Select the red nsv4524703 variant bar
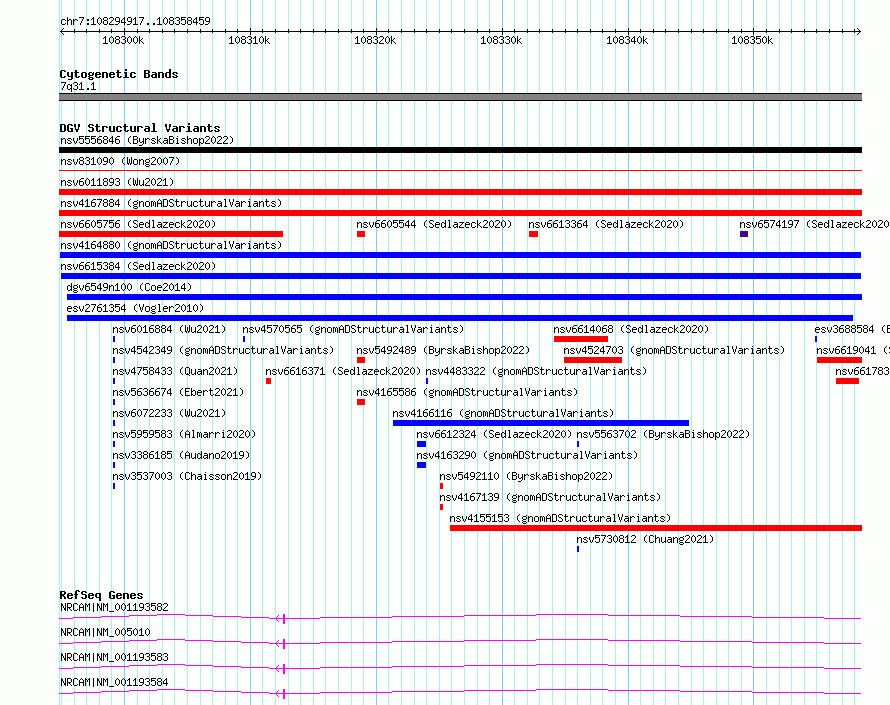The height and width of the screenshot is (705, 890). 593,360
